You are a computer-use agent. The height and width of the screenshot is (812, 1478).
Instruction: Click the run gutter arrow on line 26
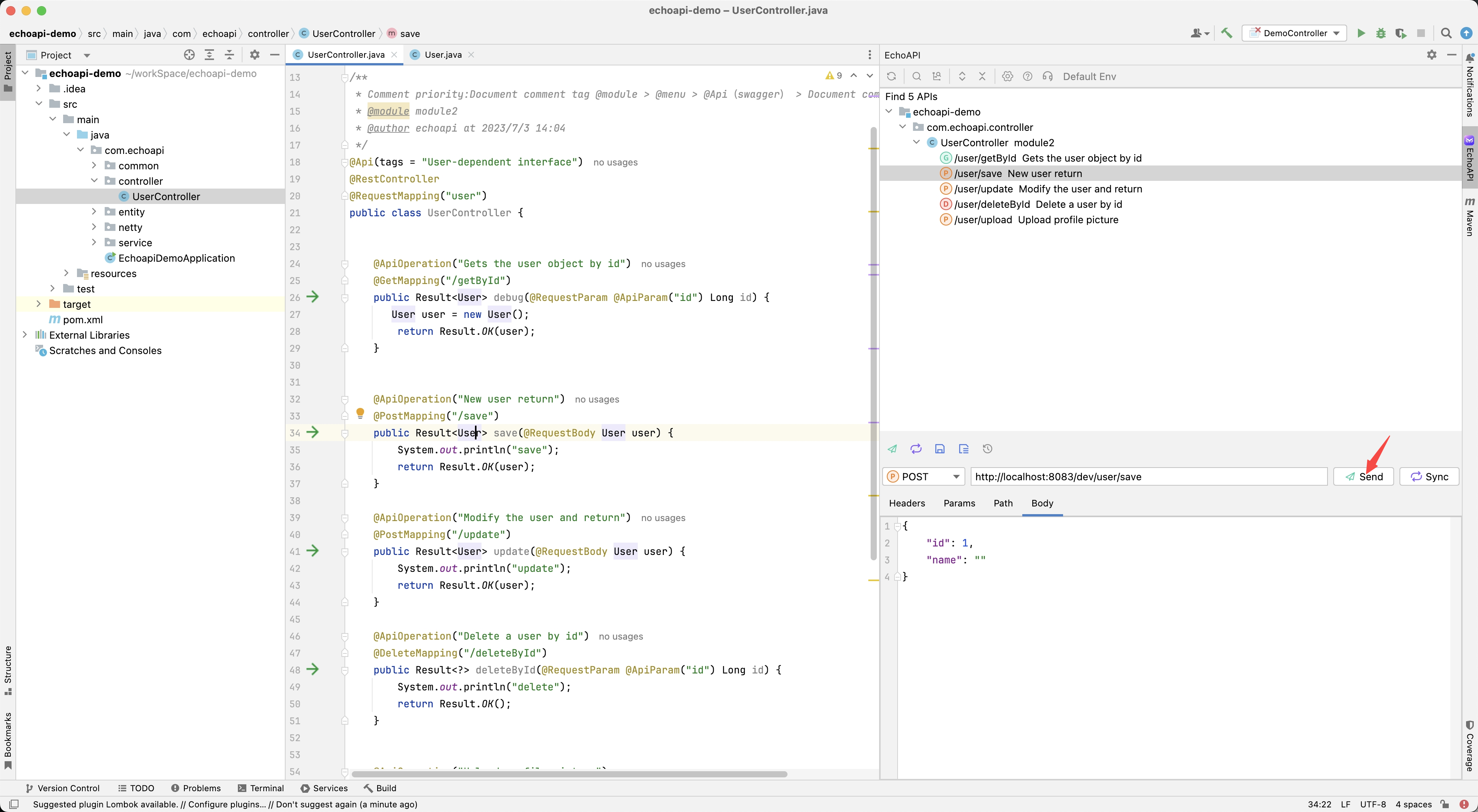click(313, 297)
